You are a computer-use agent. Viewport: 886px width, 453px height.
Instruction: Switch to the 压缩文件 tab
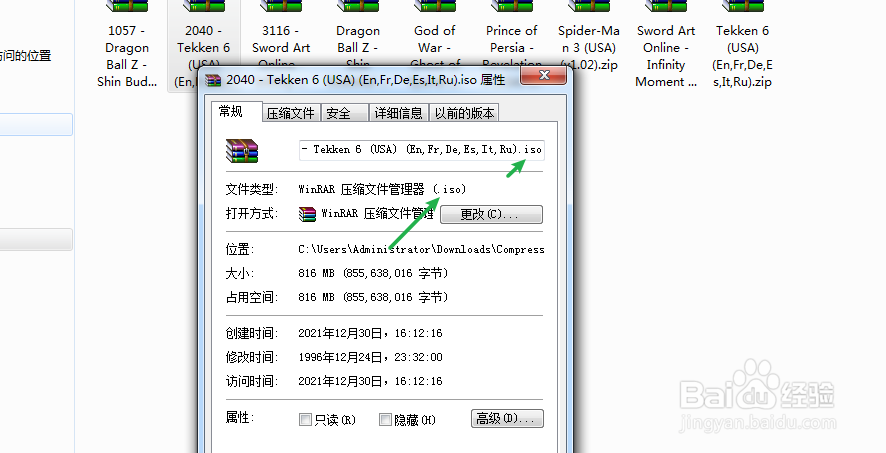click(290, 113)
